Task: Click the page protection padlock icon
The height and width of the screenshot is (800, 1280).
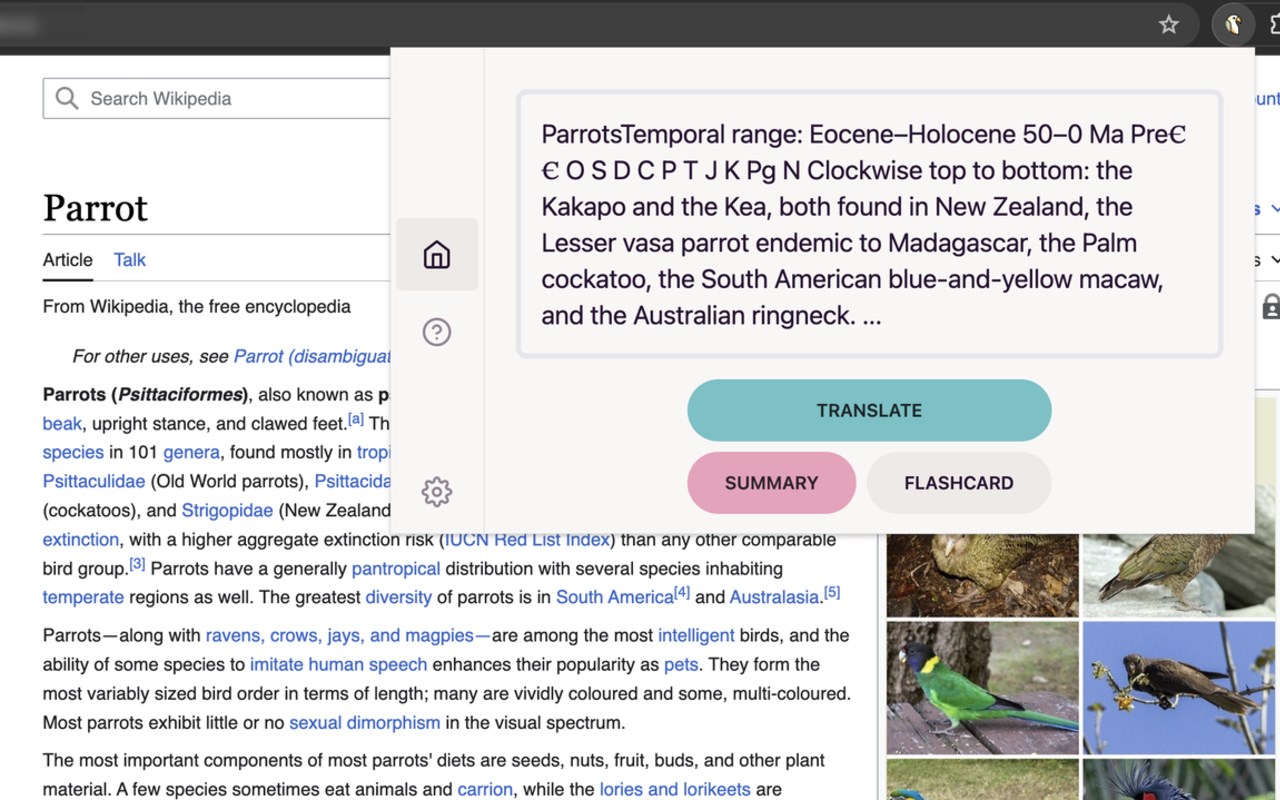Action: pos(1271,307)
